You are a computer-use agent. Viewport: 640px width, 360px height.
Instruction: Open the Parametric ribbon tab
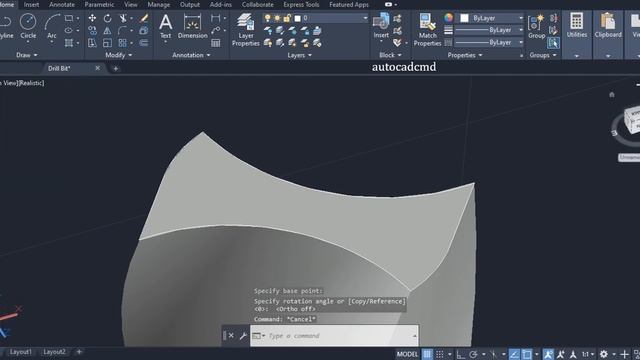(99, 5)
